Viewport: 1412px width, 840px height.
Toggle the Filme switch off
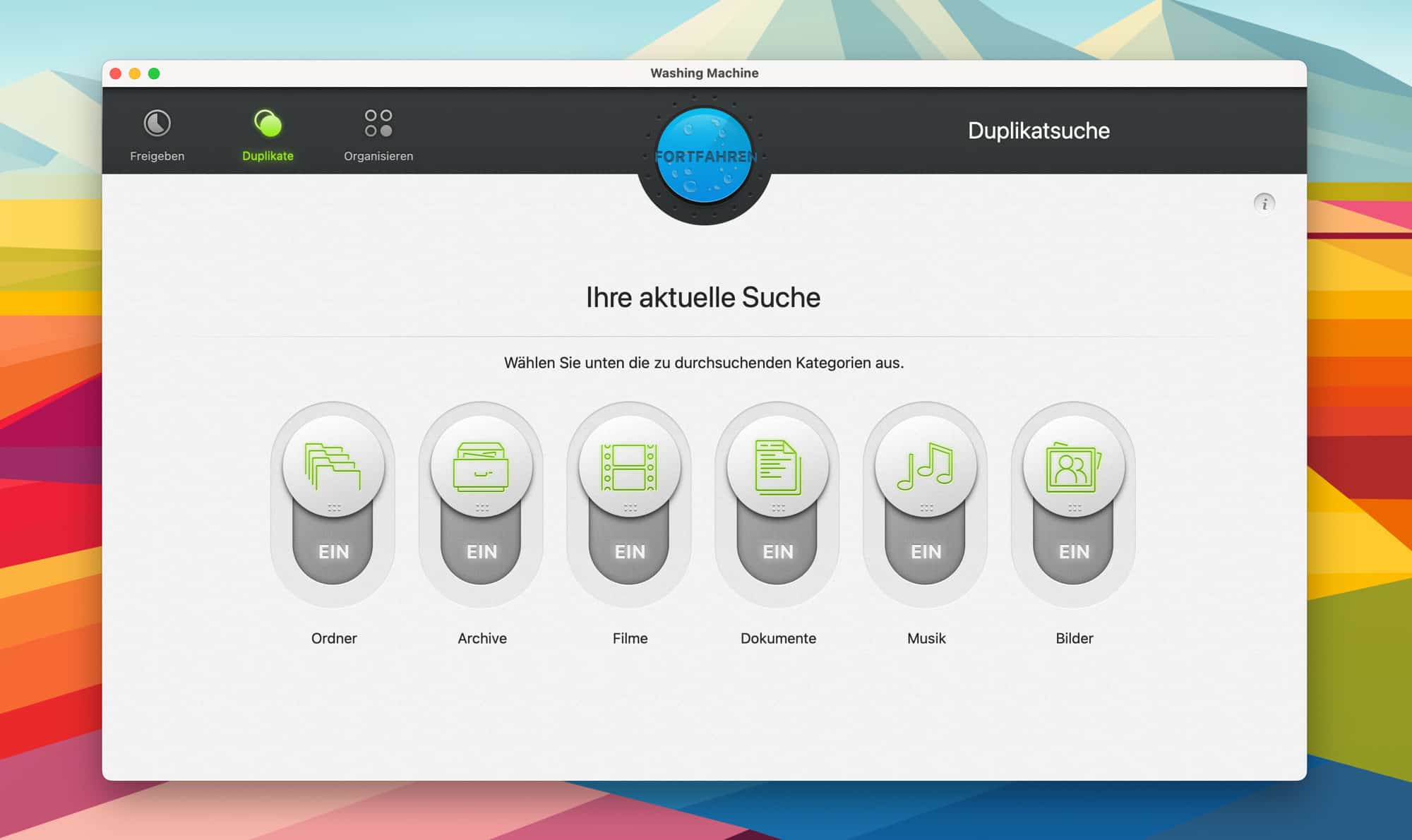pos(630,552)
